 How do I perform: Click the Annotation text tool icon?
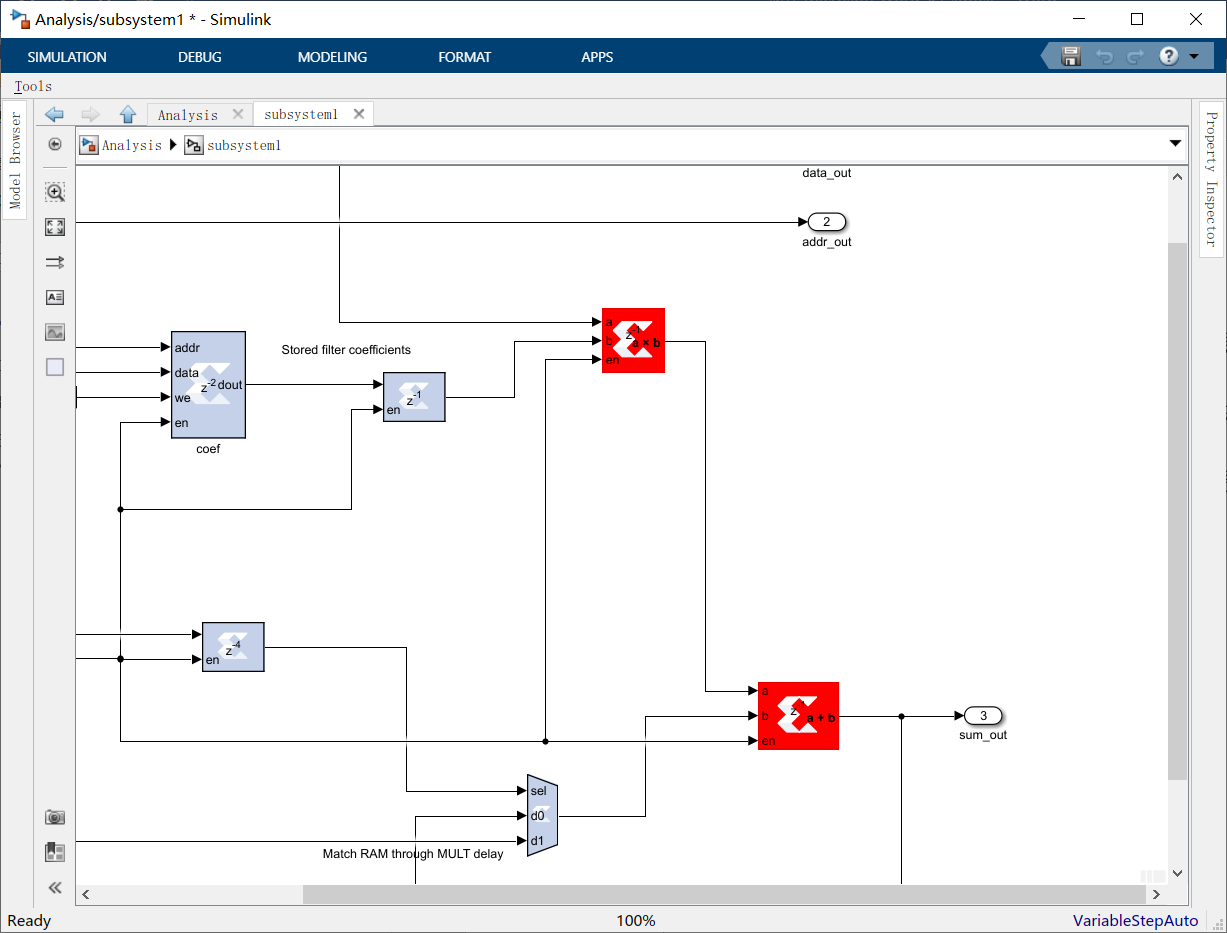point(55,297)
